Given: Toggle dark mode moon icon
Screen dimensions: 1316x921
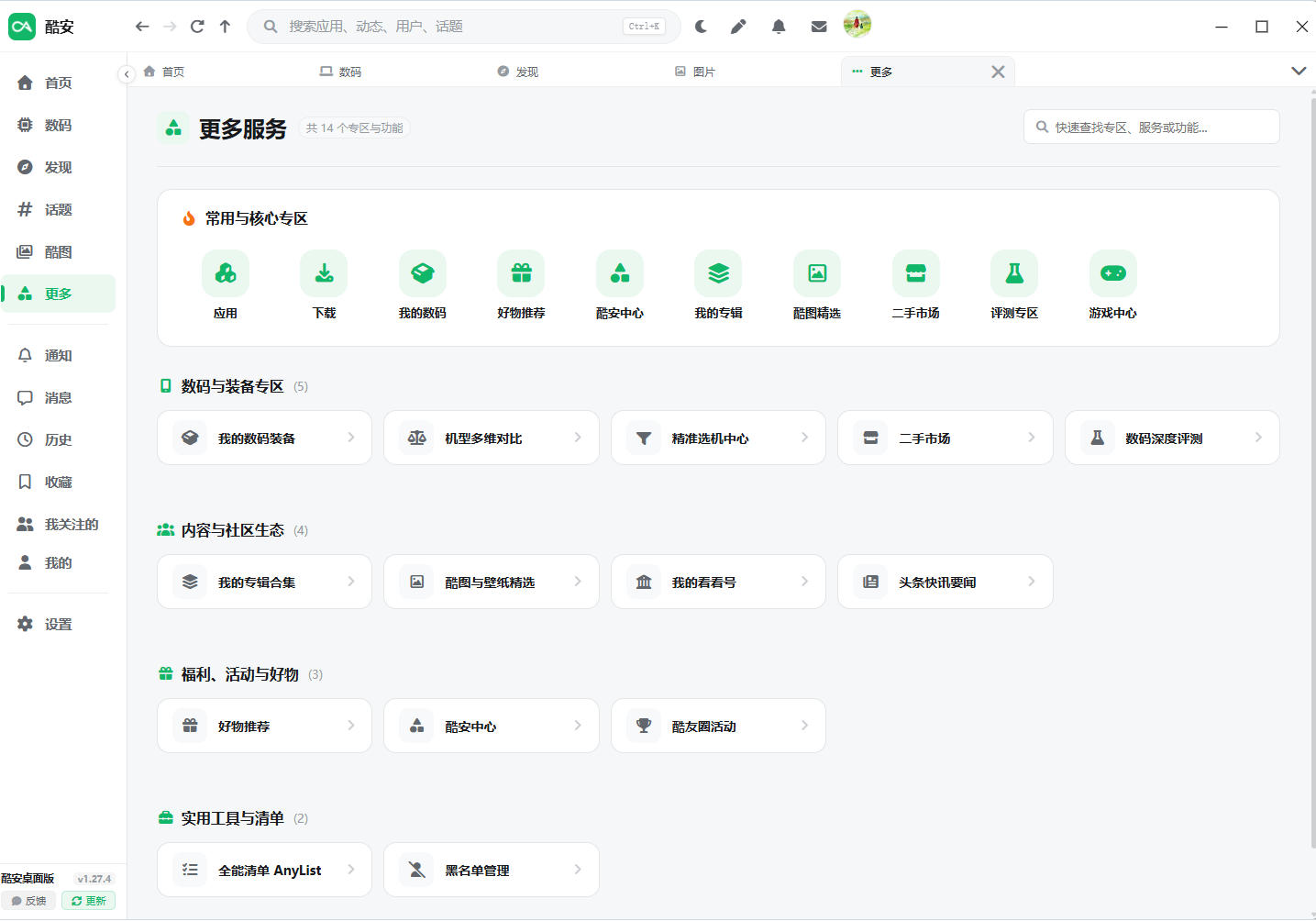Looking at the screenshot, I should coord(702,27).
